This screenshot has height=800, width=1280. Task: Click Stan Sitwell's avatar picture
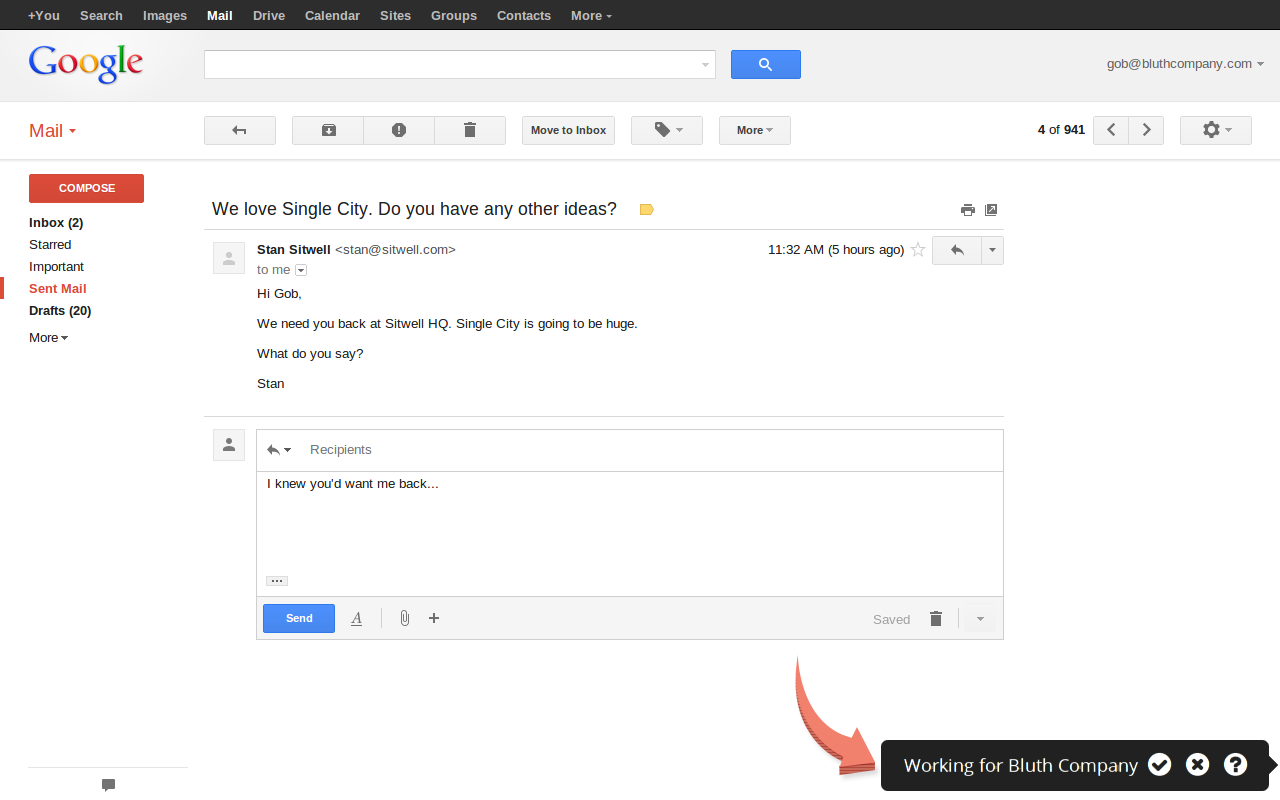[229, 257]
